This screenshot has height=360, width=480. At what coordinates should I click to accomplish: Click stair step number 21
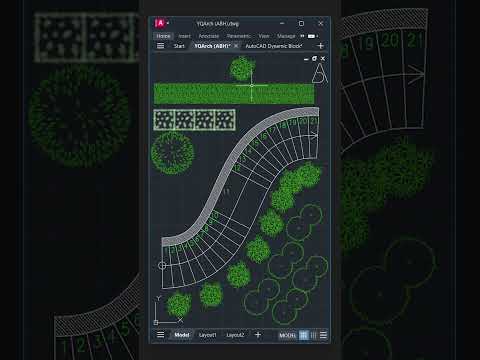pyautogui.click(x=314, y=121)
